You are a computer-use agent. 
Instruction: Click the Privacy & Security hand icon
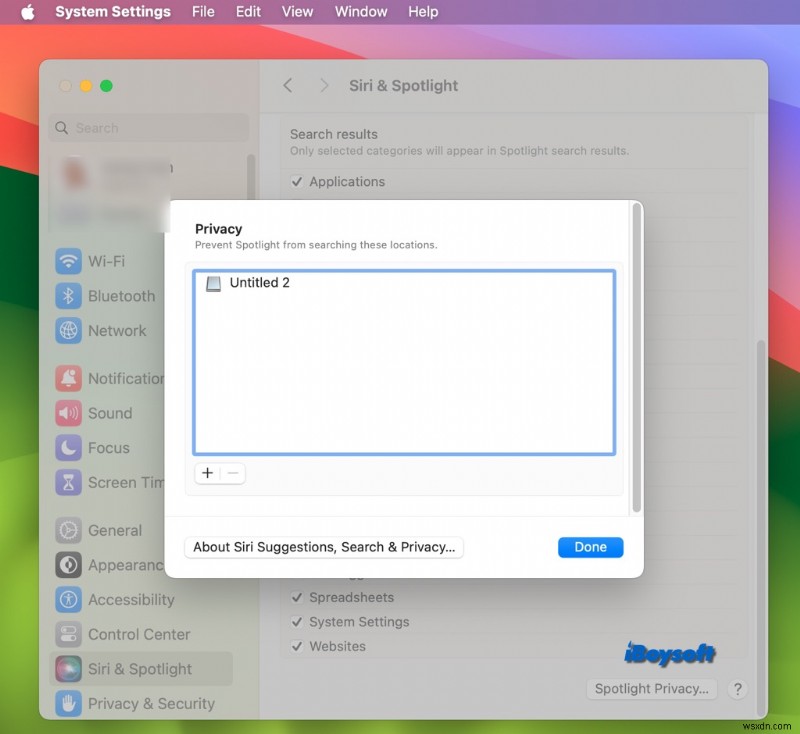click(68, 704)
